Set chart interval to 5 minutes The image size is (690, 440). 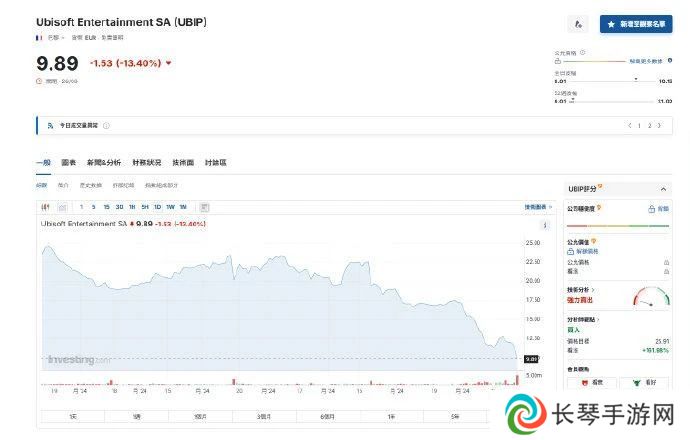pyautogui.click(x=93, y=207)
